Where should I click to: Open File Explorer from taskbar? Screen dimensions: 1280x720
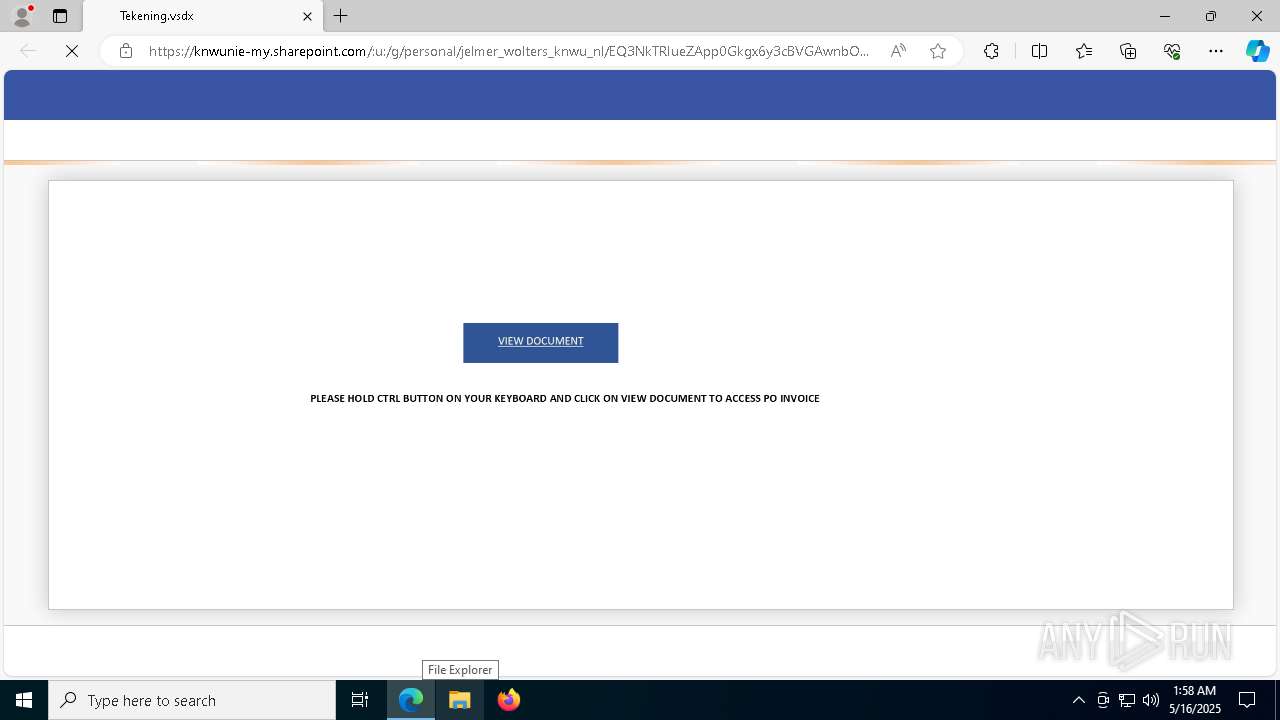pos(460,700)
